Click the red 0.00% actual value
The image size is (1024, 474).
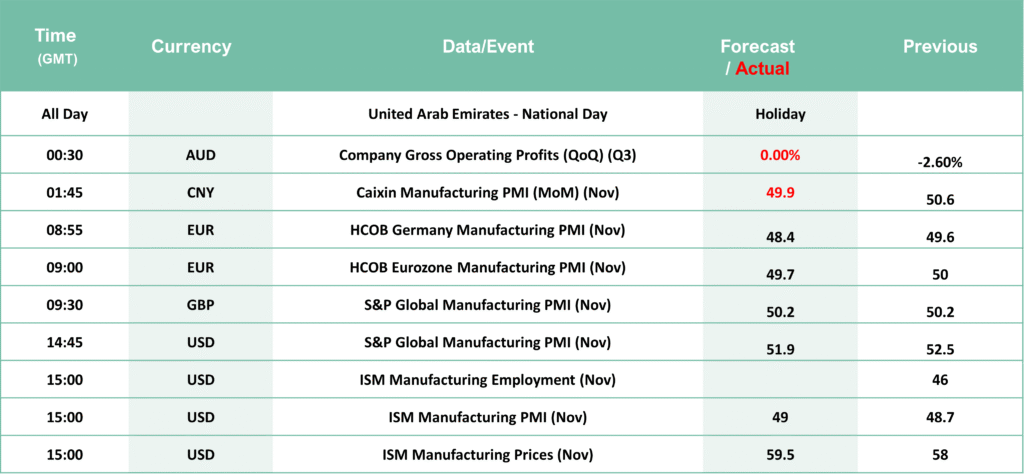(780, 155)
